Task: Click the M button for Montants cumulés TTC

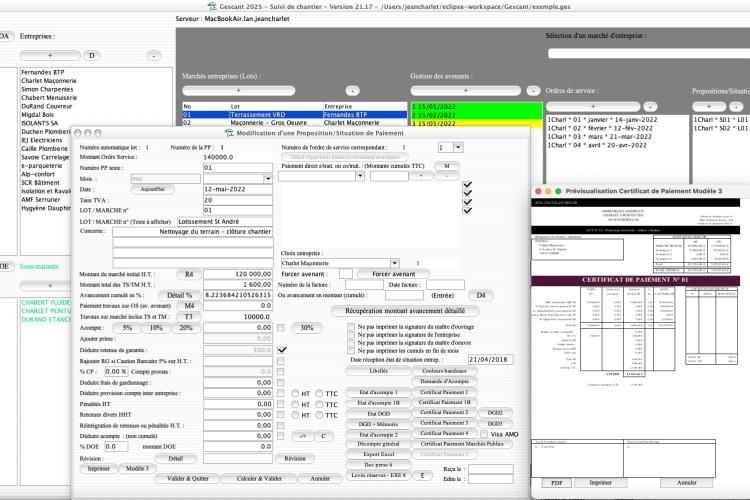Action: (x=447, y=166)
